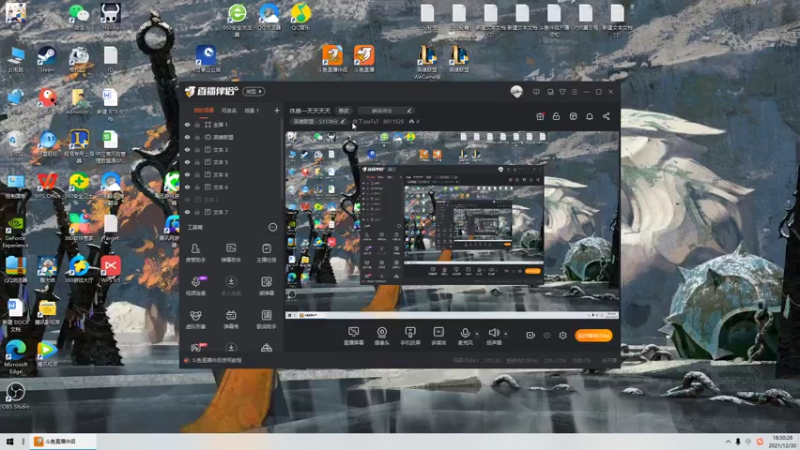The height and width of the screenshot is (450, 800).
Task: Hide the 文本 7 source
Action: [187, 212]
